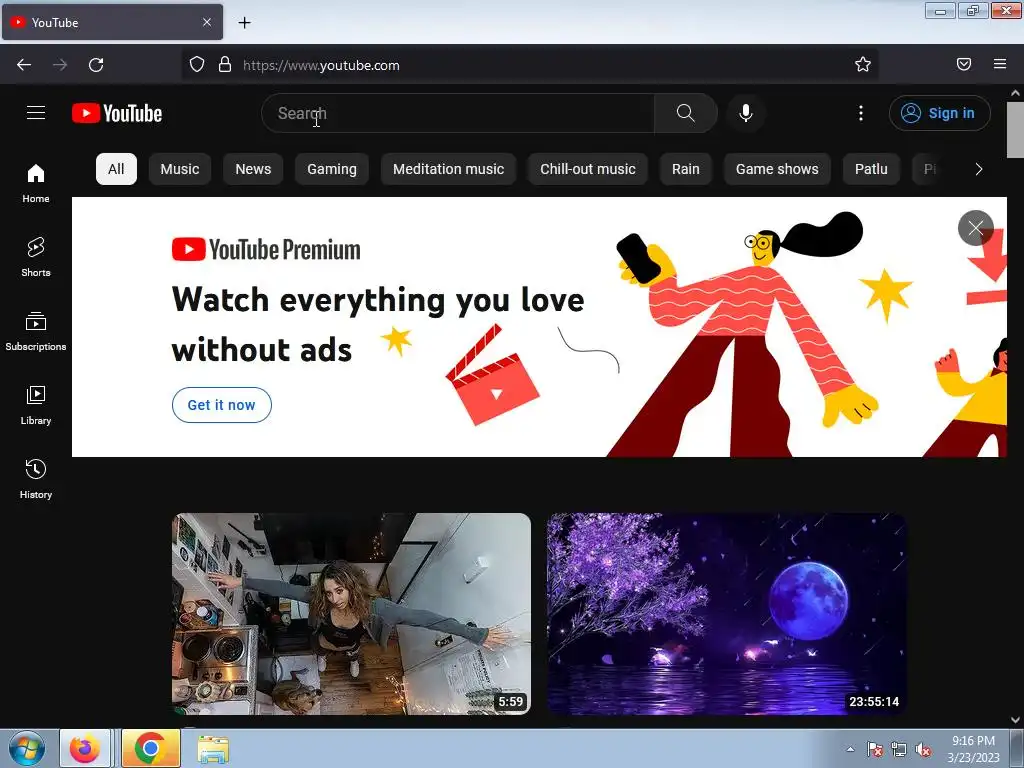Open Firefox application menu
1024x768 pixels.
point(1000,65)
